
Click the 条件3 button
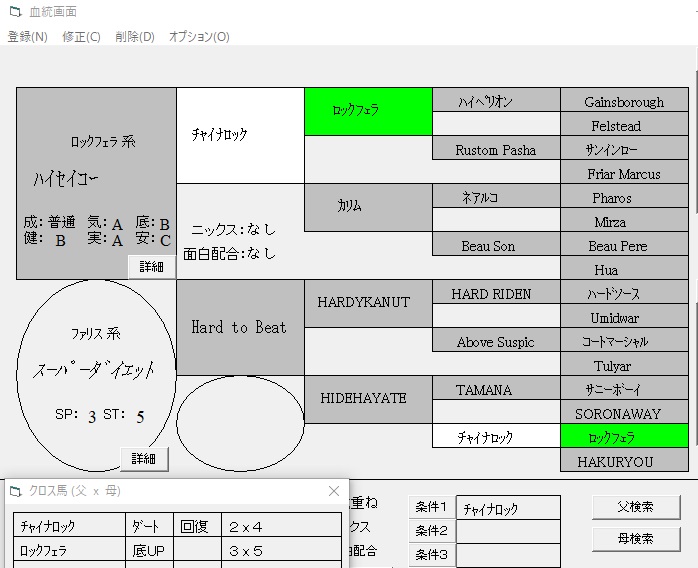click(431, 555)
